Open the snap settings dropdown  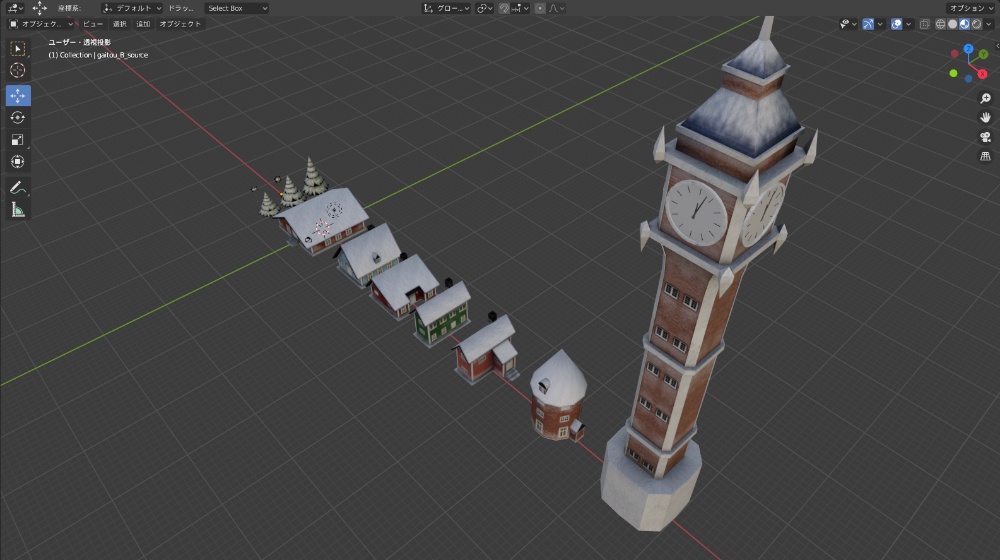pyautogui.click(x=520, y=8)
